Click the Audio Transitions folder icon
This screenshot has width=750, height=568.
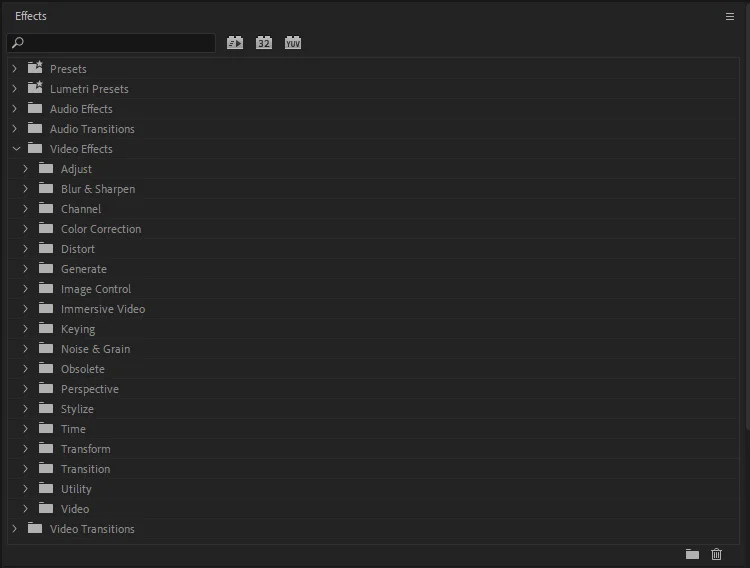[35, 128]
